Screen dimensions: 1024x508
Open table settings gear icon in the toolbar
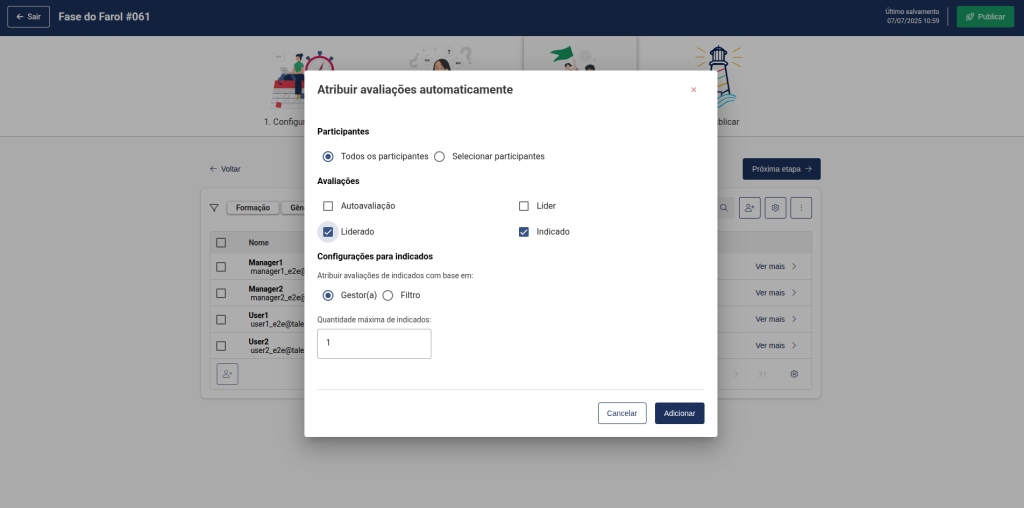tap(775, 208)
